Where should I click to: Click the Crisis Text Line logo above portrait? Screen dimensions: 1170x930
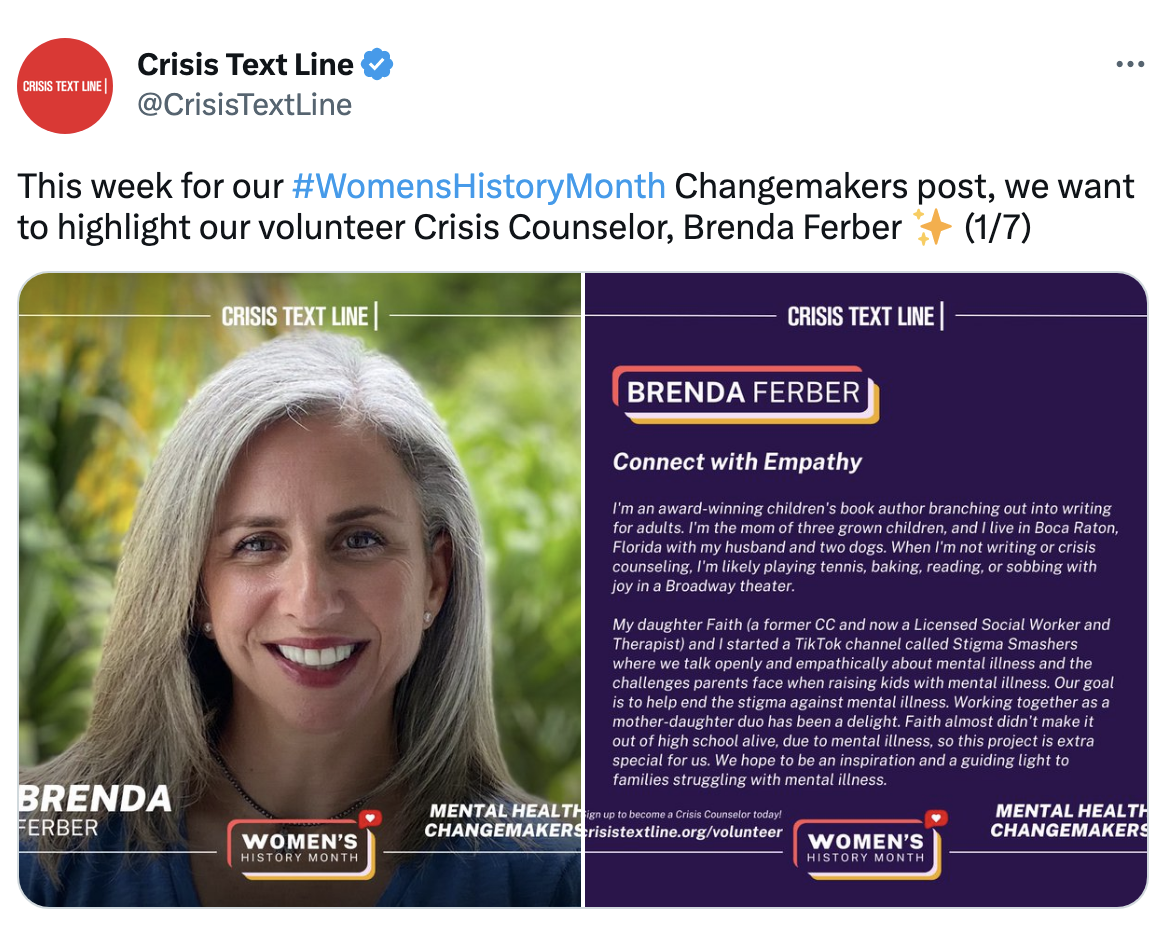tap(299, 316)
